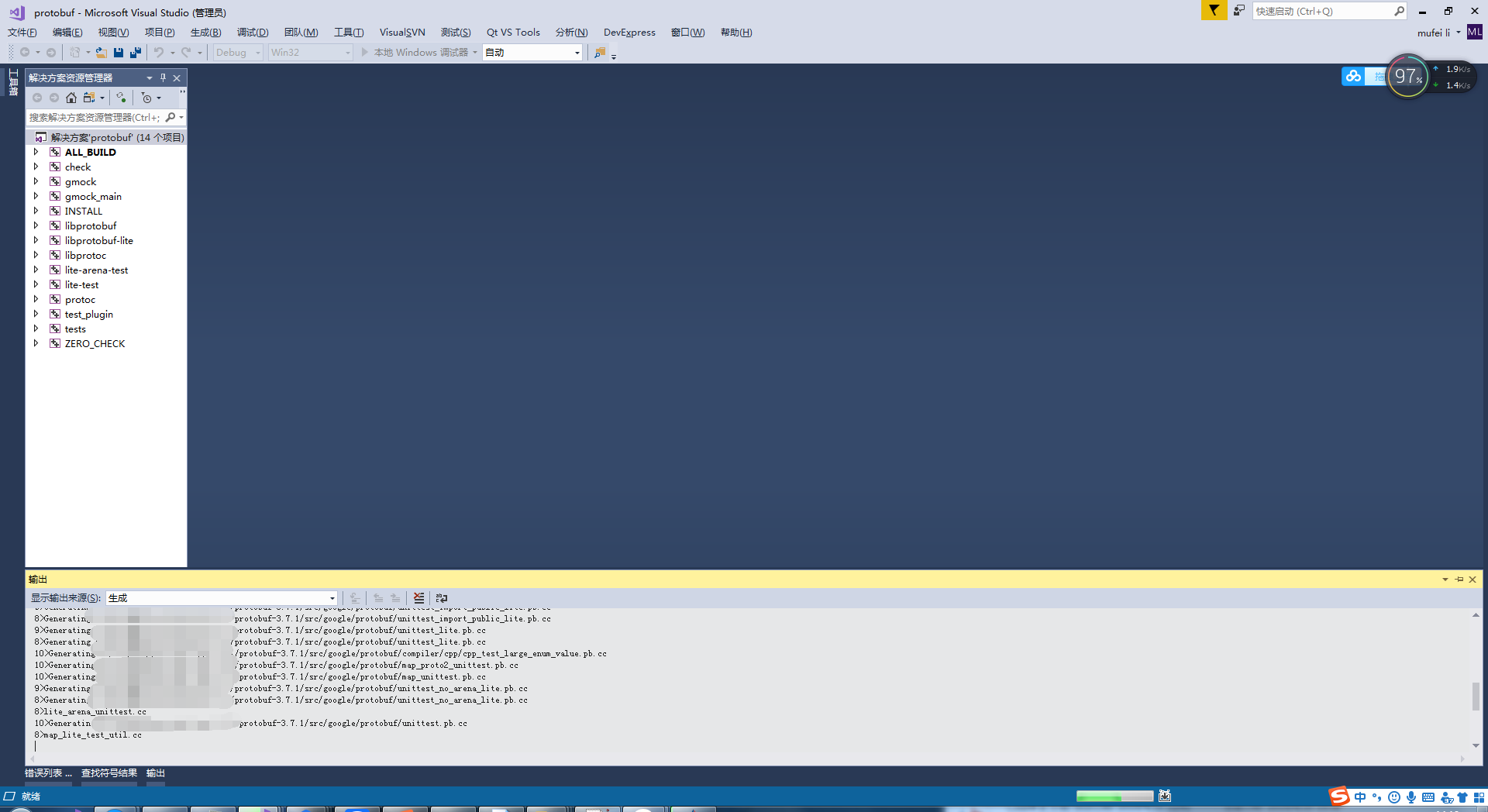Click the Find in Files toolbar icon
Screen dimensions: 1488x812
pyautogui.click(x=600, y=53)
